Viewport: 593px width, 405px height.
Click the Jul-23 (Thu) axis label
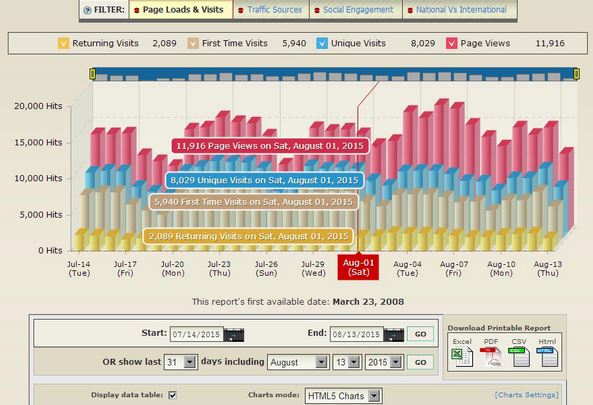219,268
